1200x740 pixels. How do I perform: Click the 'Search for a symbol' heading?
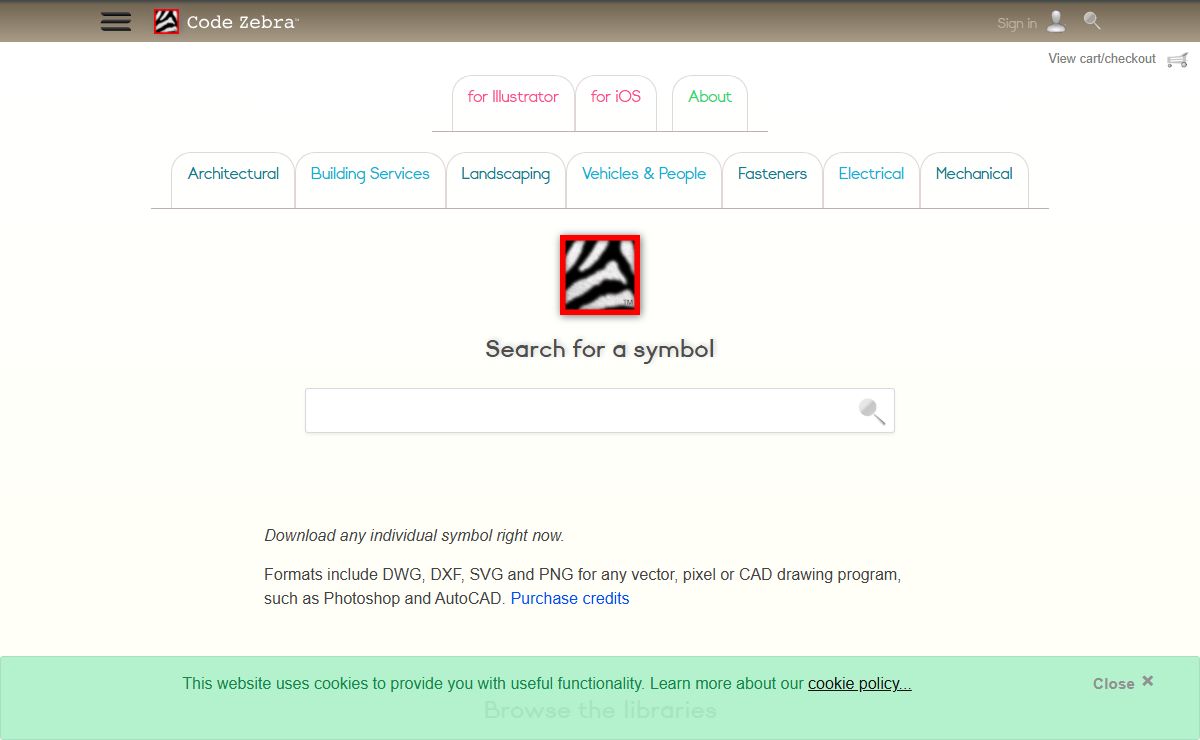600,349
